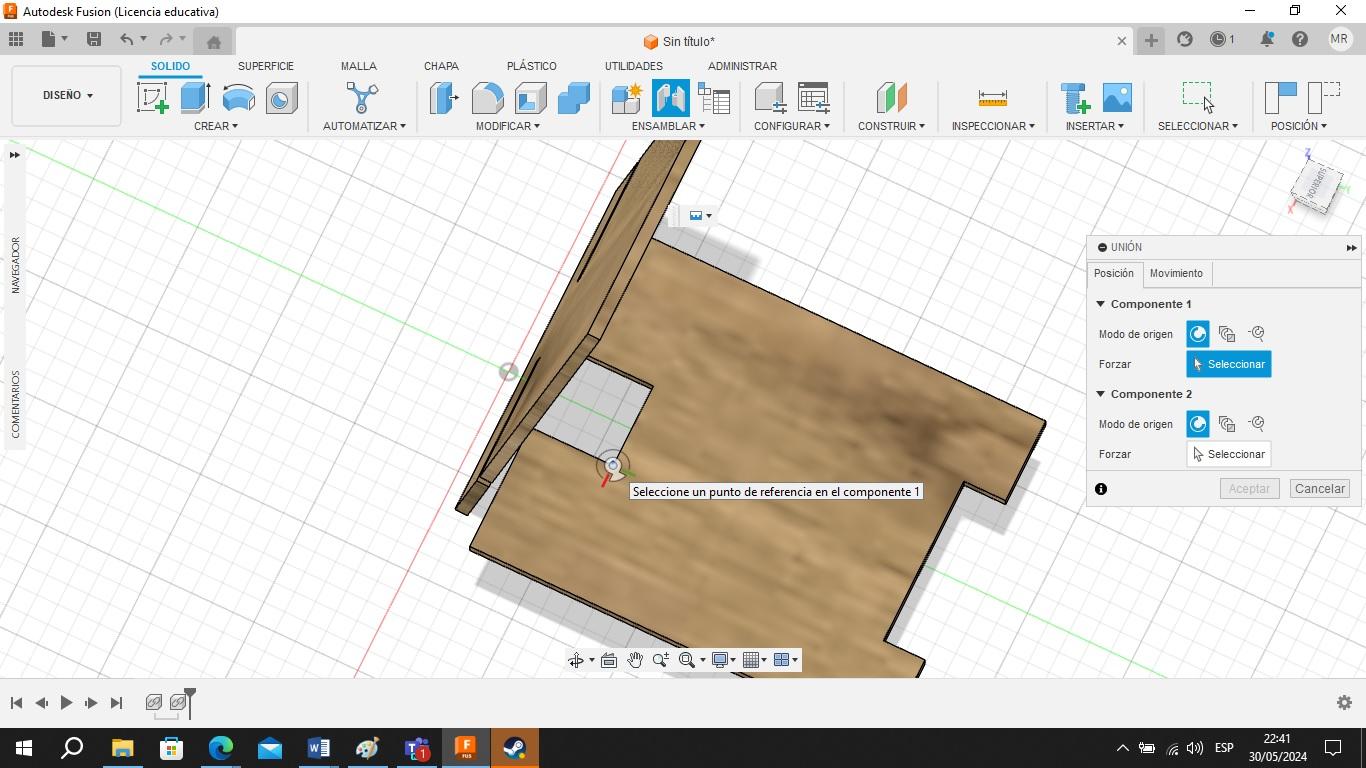The width and height of the screenshot is (1366, 768).
Task: Switch to the UTILIDADES tab
Action: click(633, 66)
